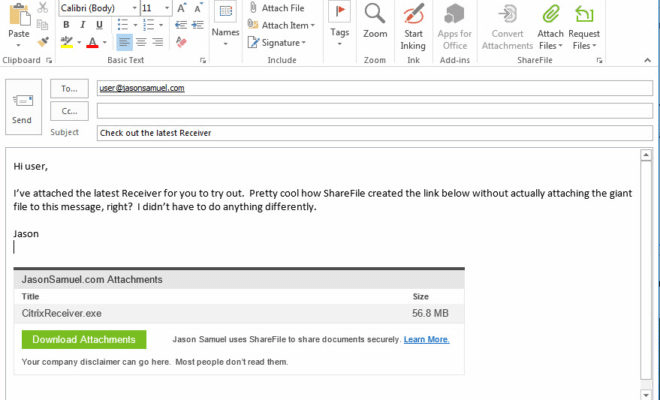This screenshot has width=660, height=400.
Task: Open the font color dropdown arrow
Action: click(x=104, y=42)
